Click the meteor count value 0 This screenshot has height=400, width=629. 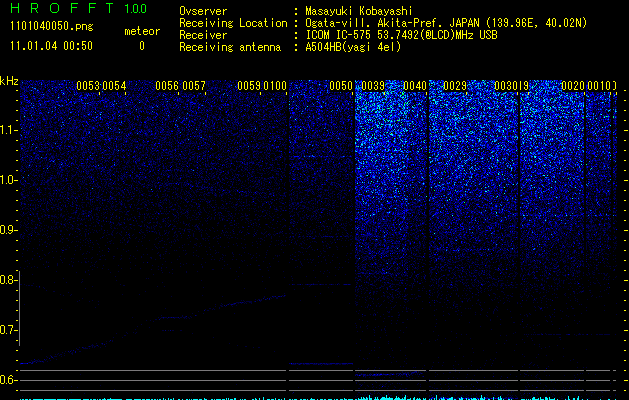click(x=142, y=46)
